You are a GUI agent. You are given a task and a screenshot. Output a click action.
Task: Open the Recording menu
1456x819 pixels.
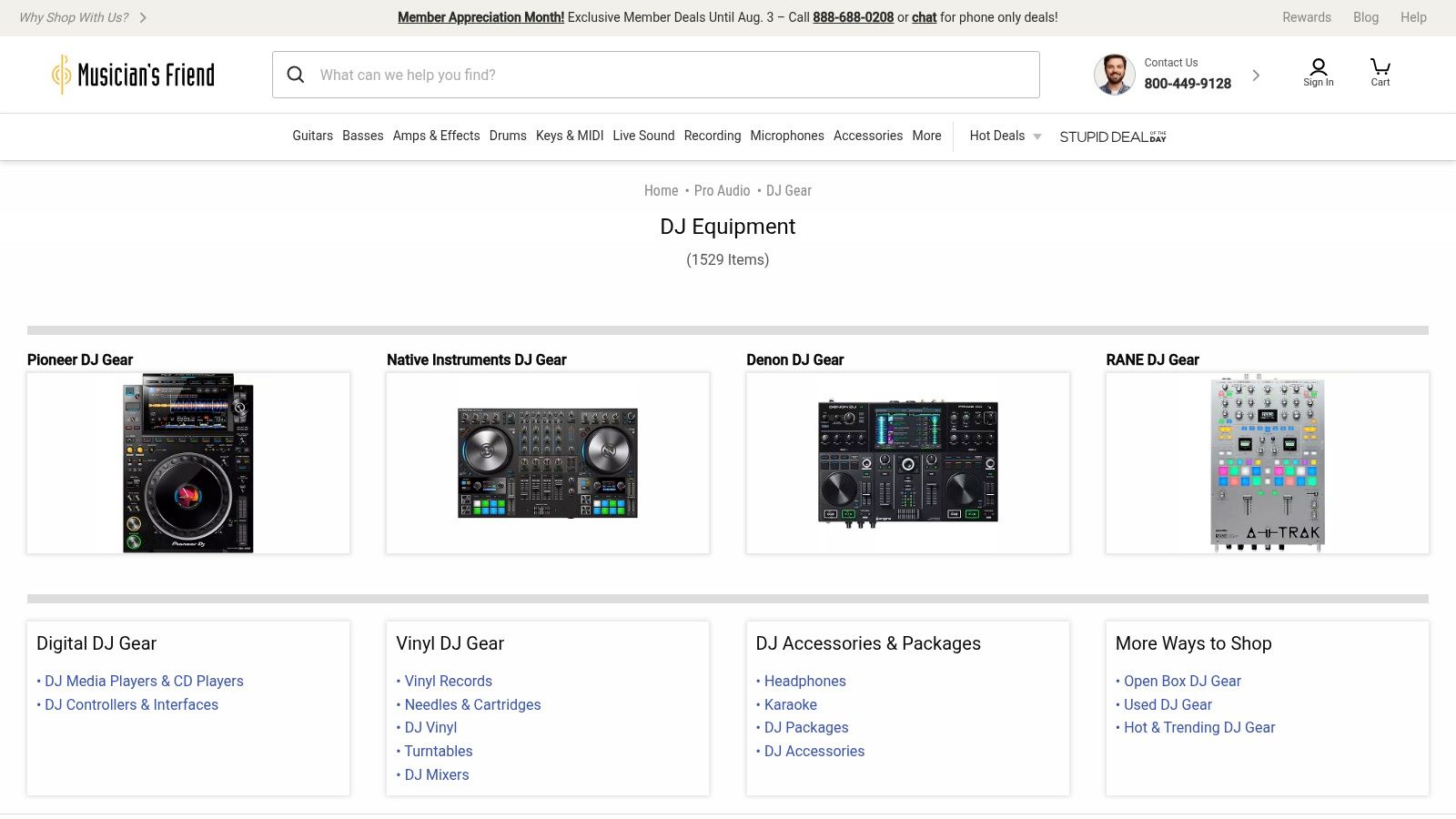713,136
